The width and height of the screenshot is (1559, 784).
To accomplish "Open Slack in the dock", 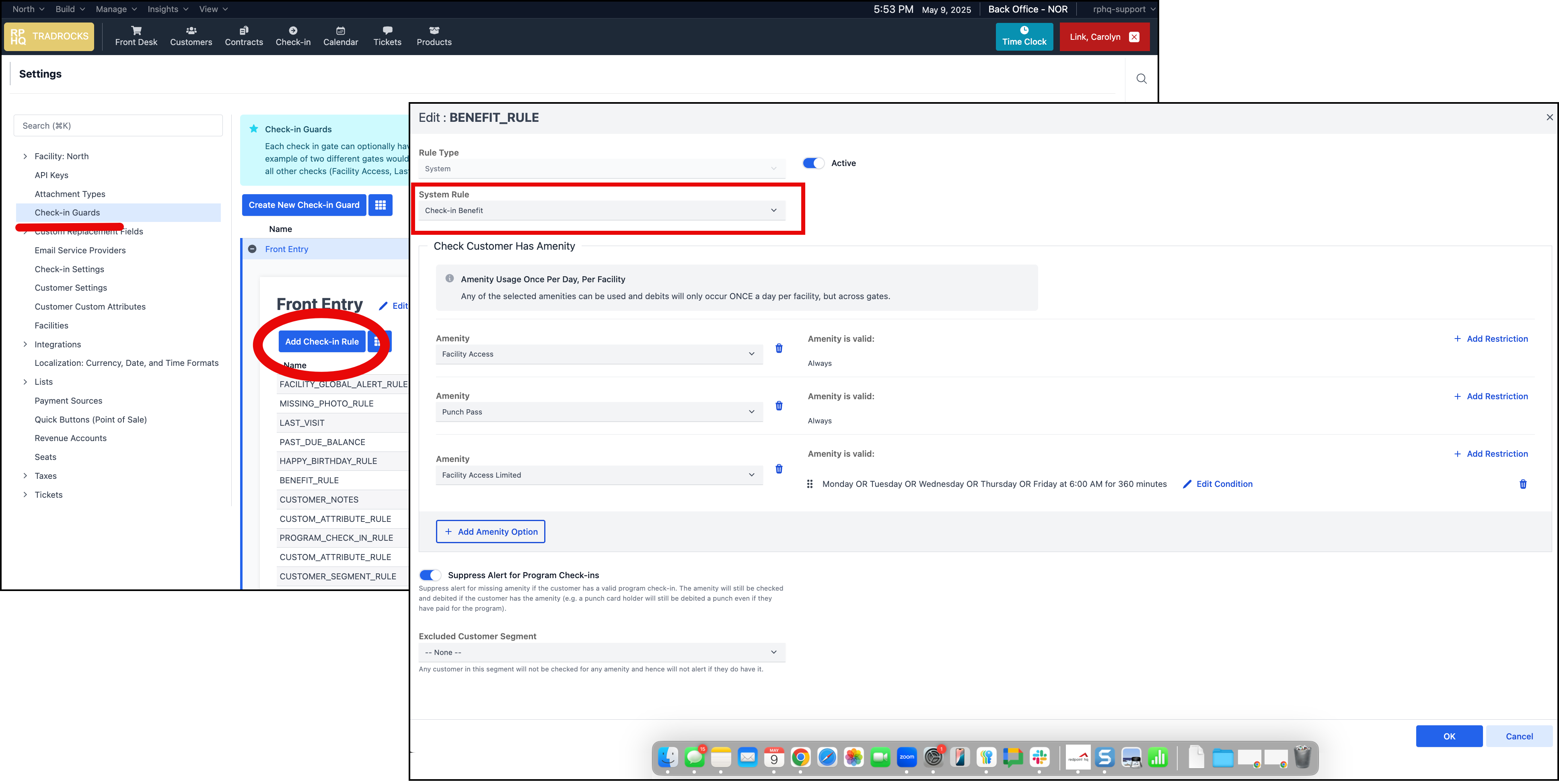I will (1040, 757).
